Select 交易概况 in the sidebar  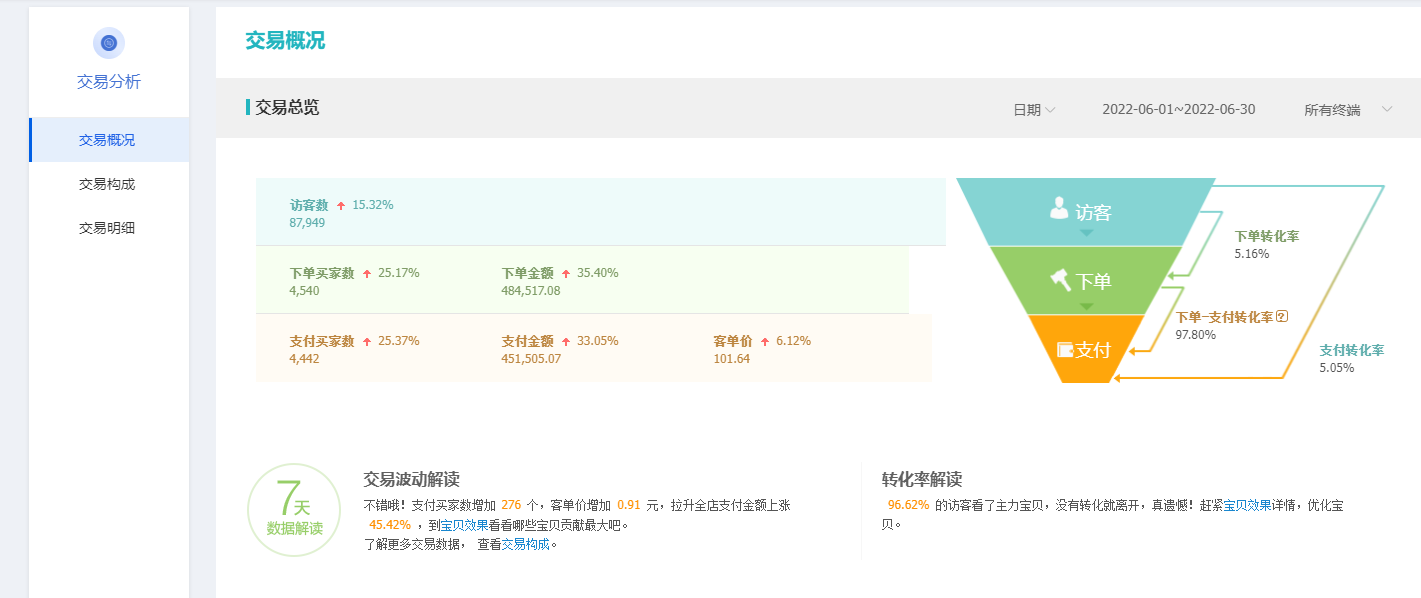[x=107, y=140]
